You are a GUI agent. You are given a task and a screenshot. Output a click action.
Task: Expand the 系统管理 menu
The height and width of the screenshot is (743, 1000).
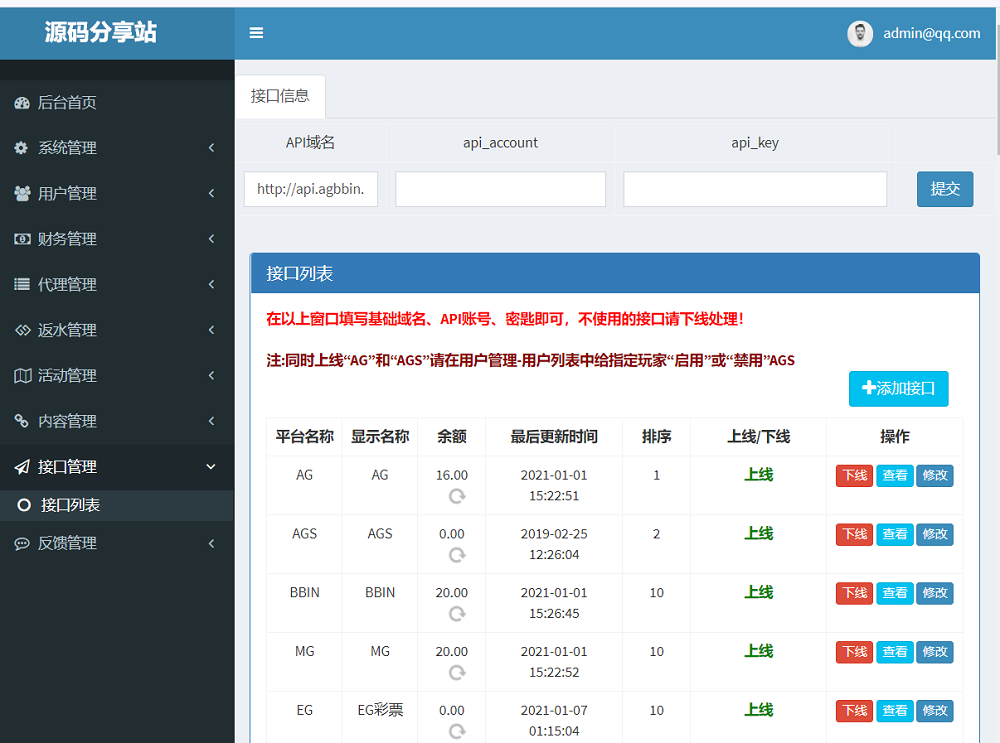pos(117,148)
